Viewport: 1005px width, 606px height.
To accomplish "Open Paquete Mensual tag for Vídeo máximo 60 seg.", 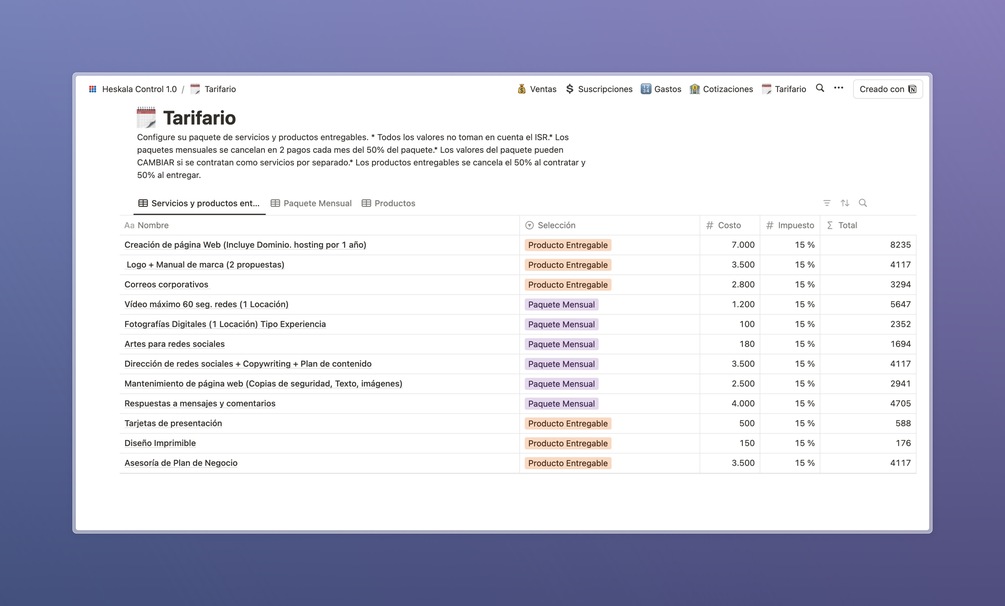I will pos(561,305).
